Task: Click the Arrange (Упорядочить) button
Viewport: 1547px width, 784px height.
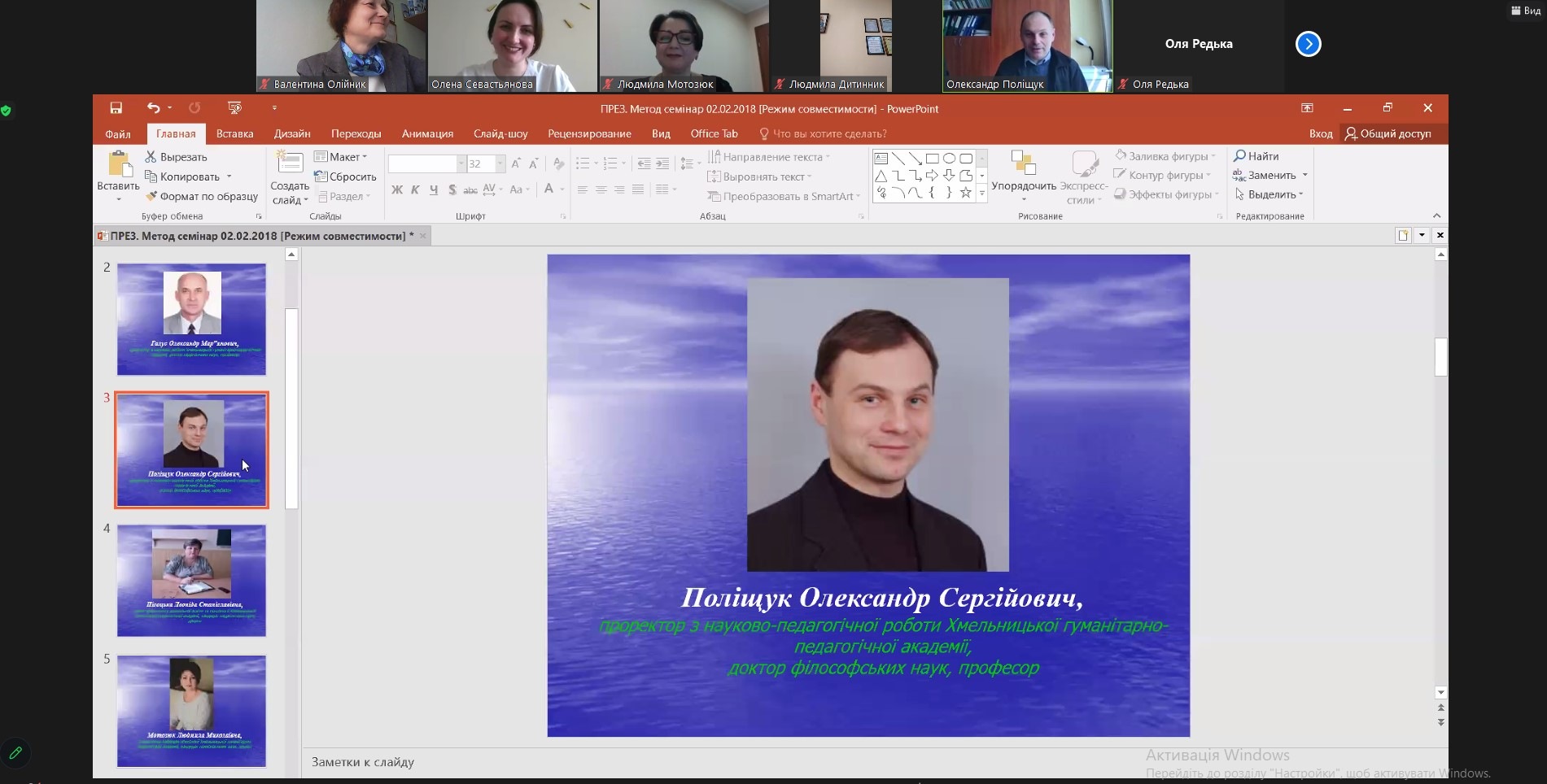Action: (x=1023, y=171)
